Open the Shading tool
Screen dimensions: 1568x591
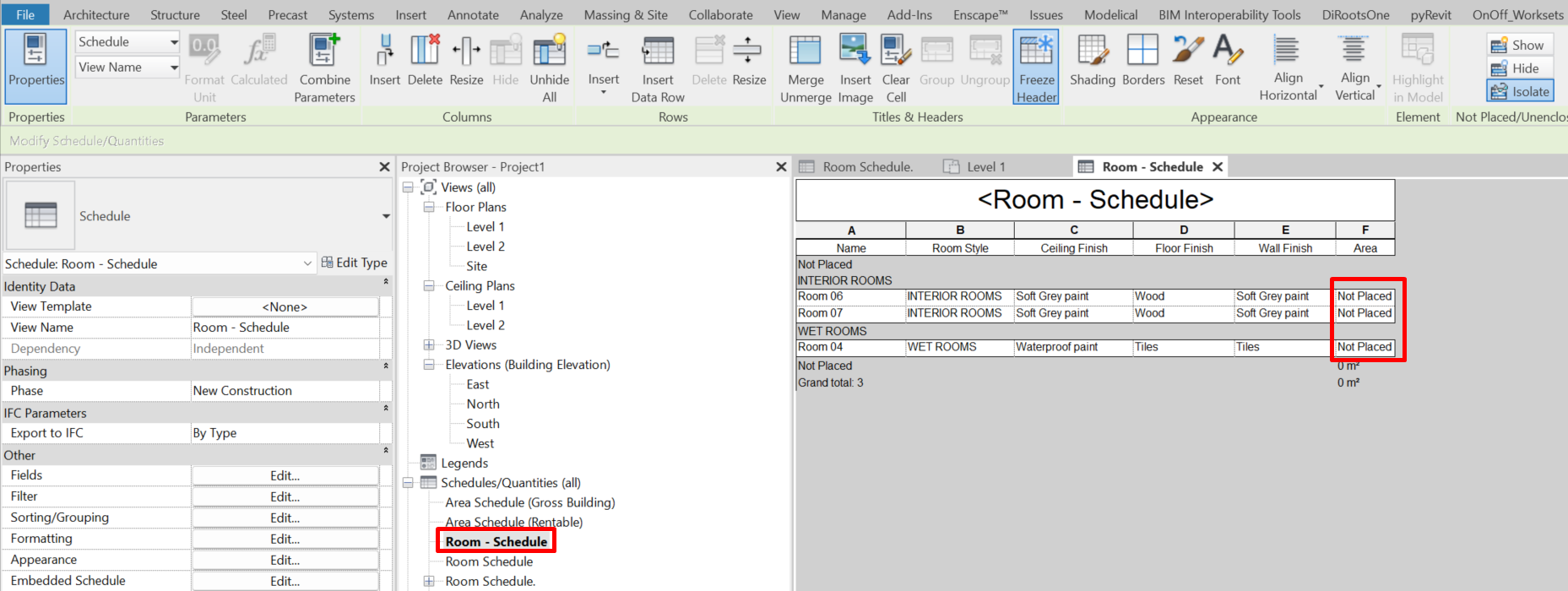[x=1093, y=61]
